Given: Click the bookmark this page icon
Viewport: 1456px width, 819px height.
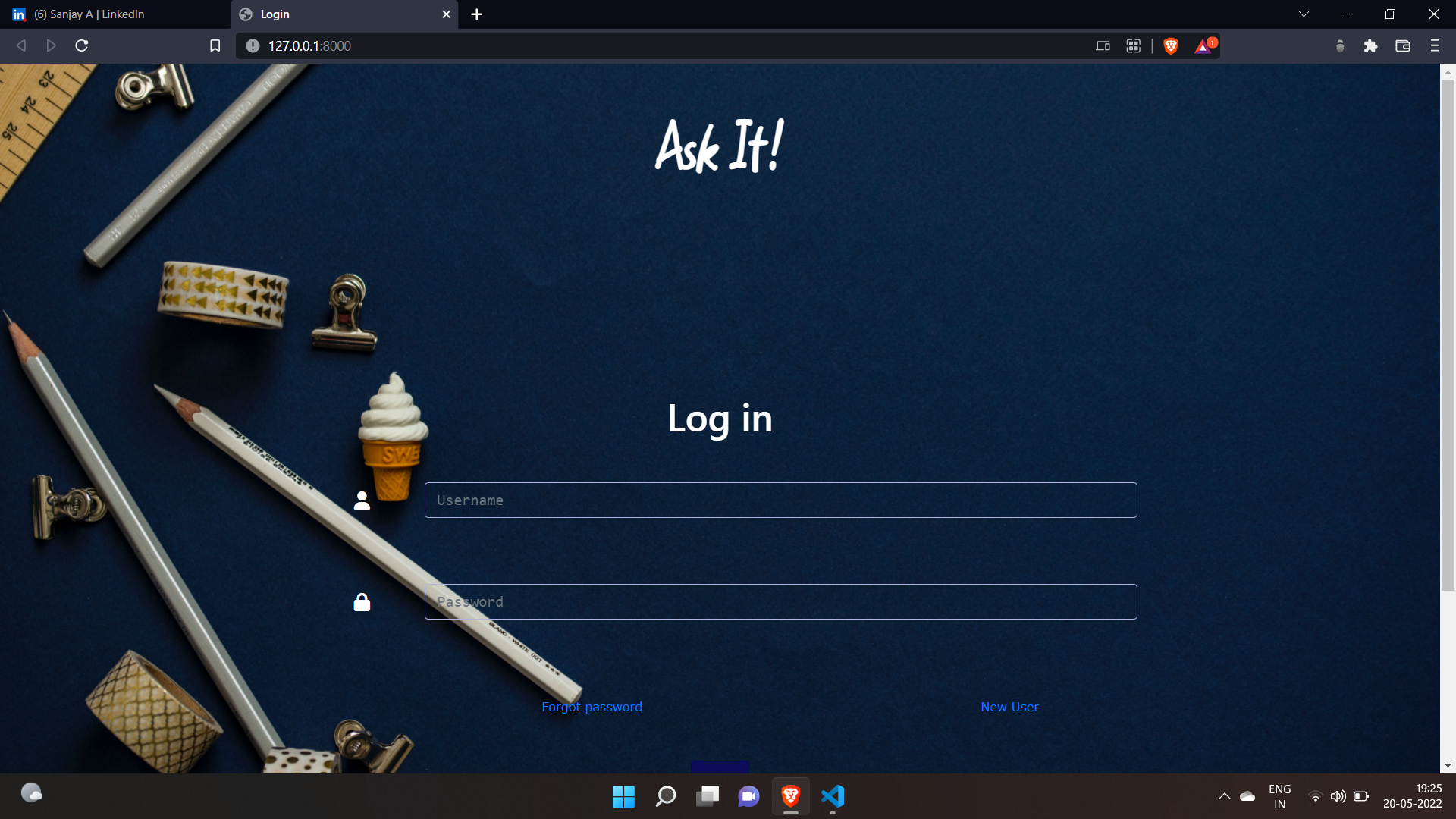Looking at the screenshot, I should pos(215,46).
